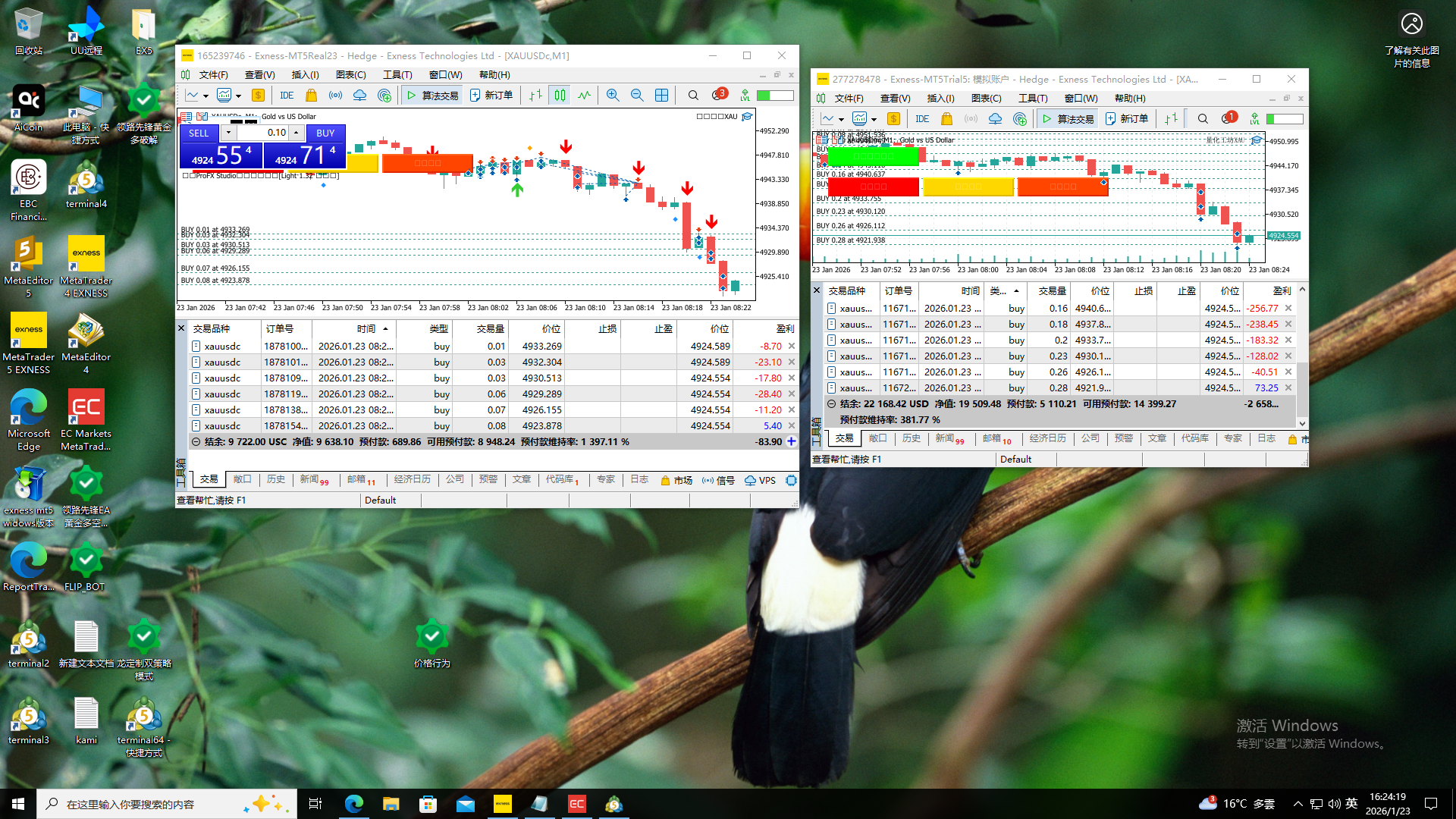Click the shopping bag Market icon in left terminal
This screenshot has height=819, width=1456.
click(311, 96)
